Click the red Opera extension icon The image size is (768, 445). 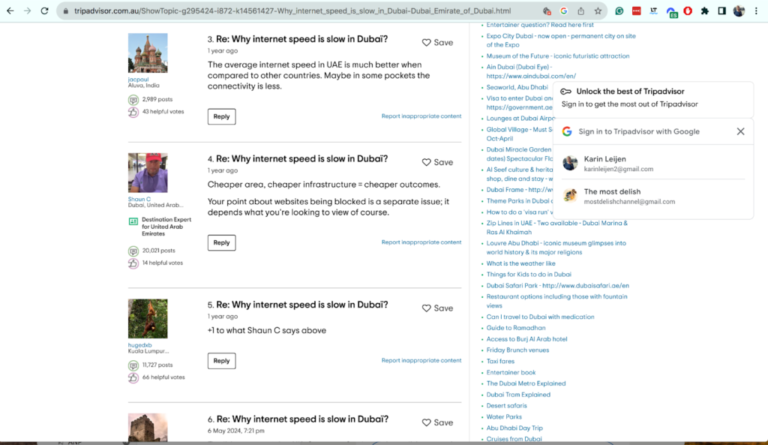coord(688,11)
